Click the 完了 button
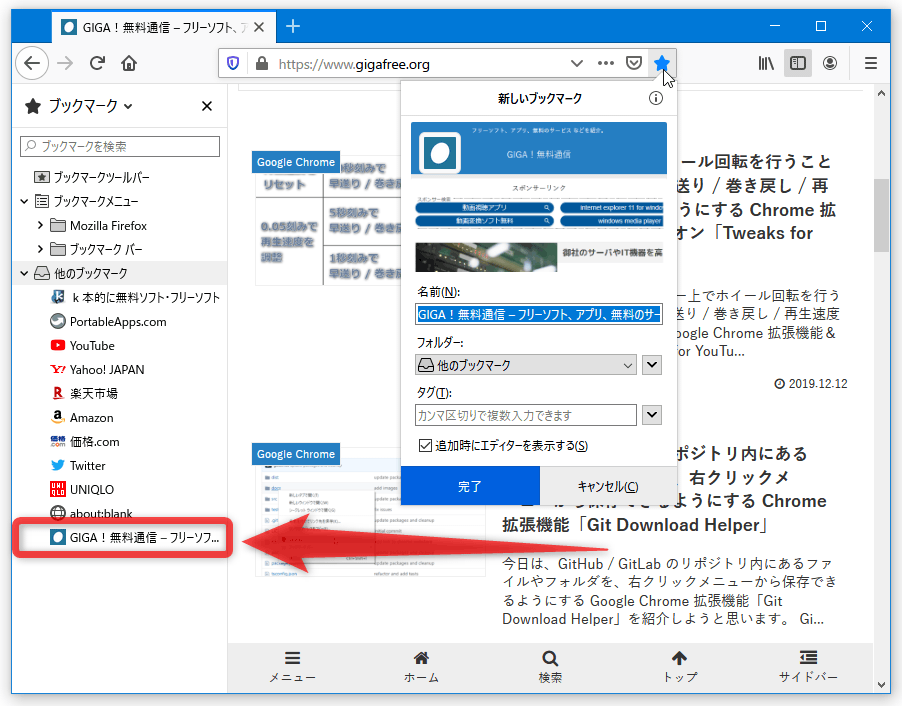The height and width of the screenshot is (706, 902). click(x=470, y=487)
